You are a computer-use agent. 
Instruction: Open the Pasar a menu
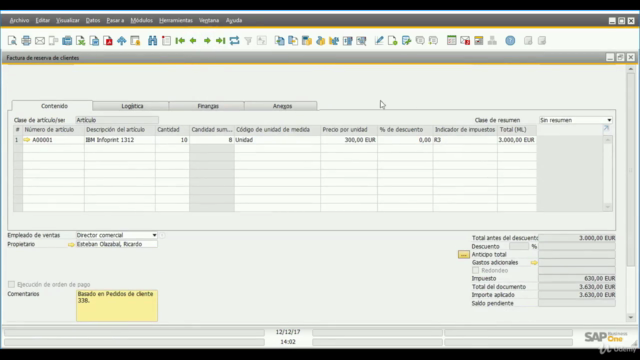(x=115, y=20)
